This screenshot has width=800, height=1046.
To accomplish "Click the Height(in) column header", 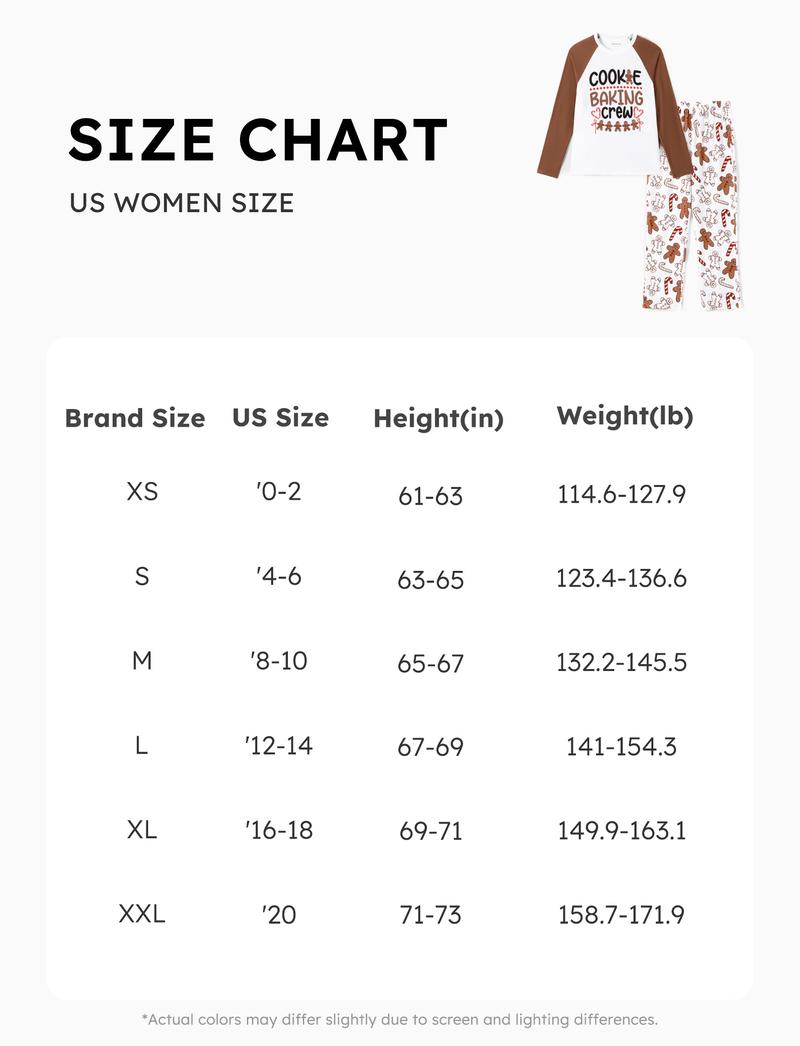I will [438, 419].
